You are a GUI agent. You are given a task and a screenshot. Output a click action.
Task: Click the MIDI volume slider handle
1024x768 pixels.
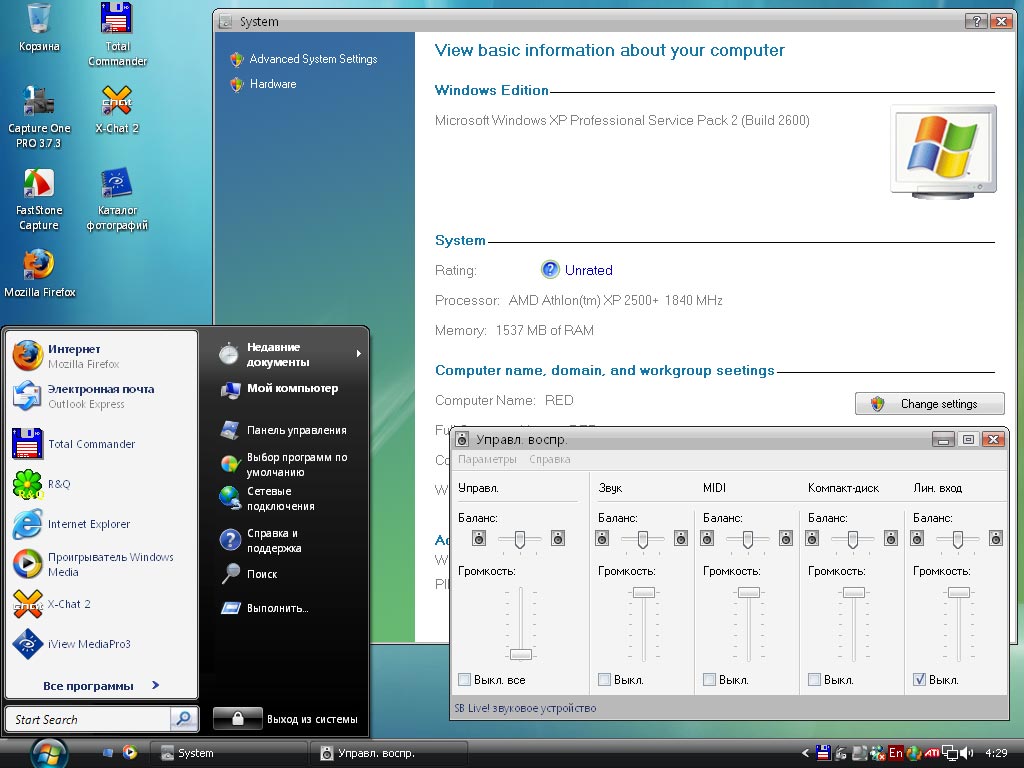(748, 592)
